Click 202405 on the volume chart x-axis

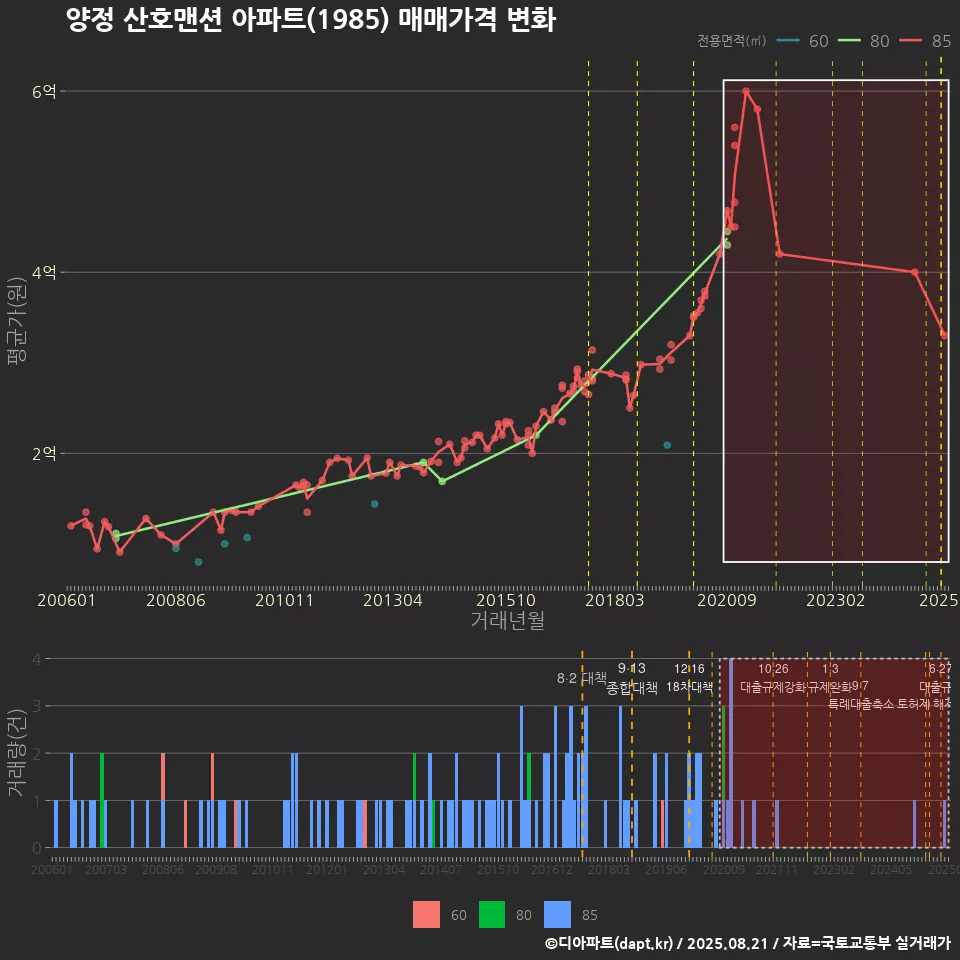(x=891, y=869)
